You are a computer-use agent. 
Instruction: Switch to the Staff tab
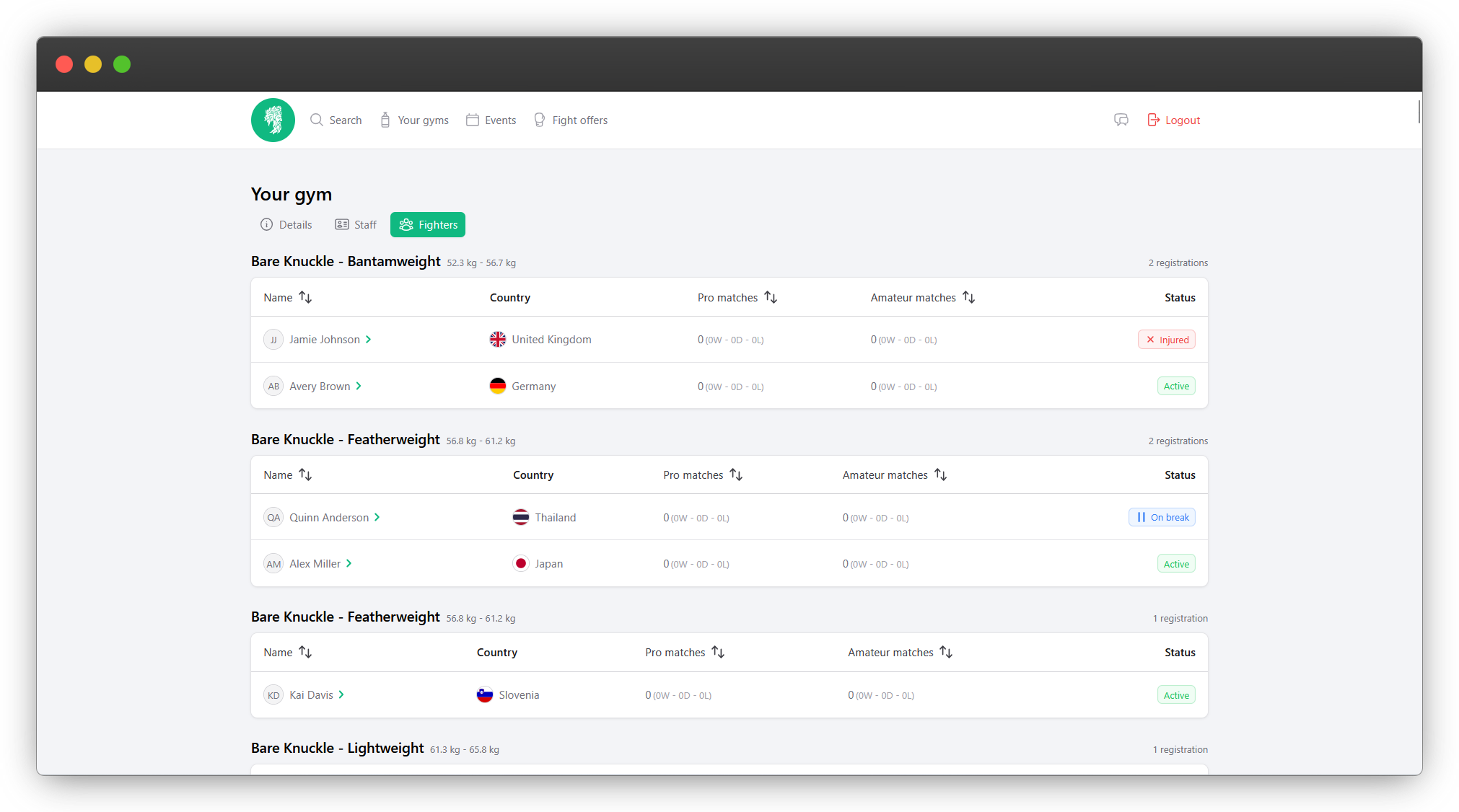click(x=356, y=224)
